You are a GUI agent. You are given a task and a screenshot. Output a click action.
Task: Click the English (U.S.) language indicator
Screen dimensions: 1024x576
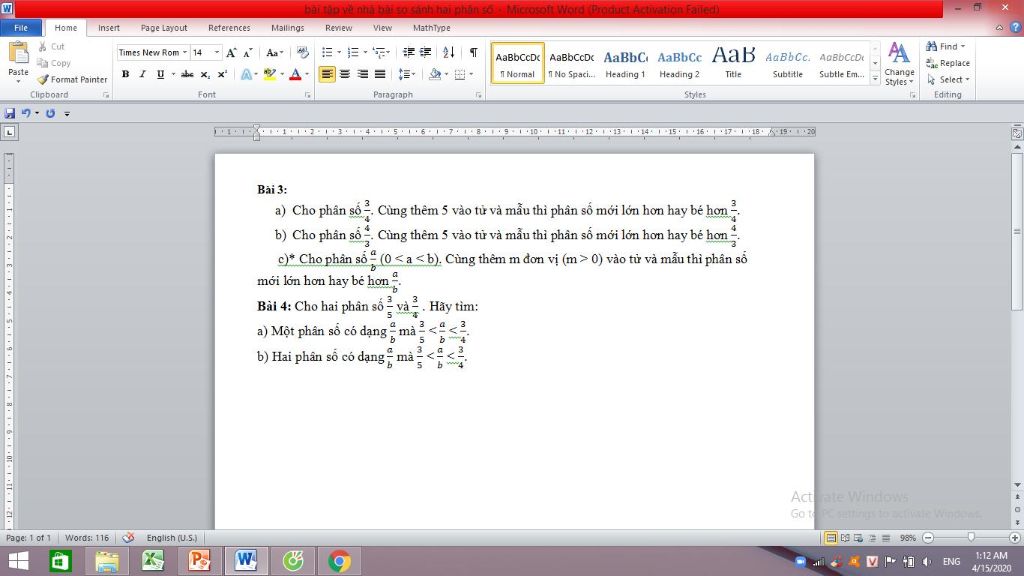point(172,537)
